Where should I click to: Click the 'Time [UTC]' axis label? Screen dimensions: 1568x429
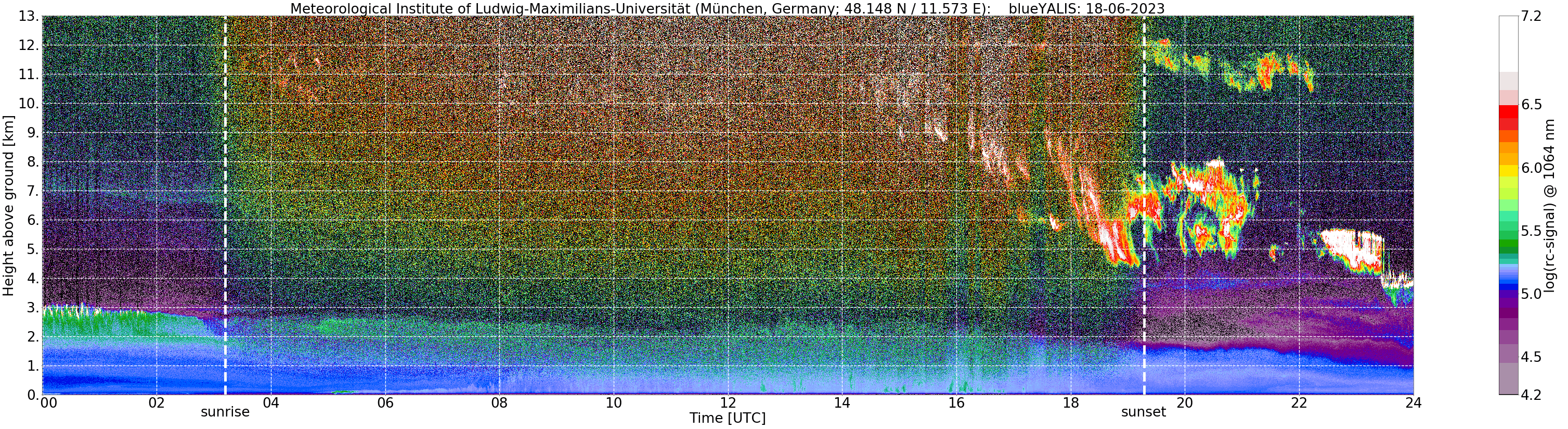coord(728,418)
